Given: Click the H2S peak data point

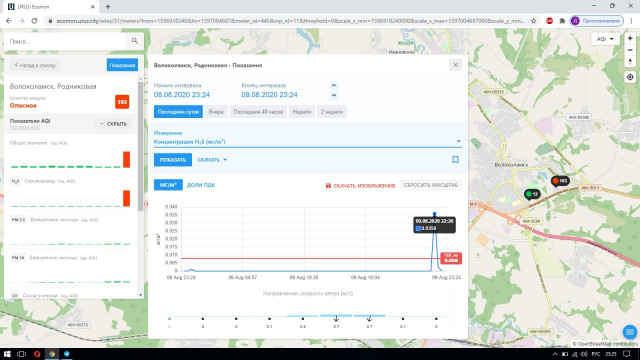Looking at the screenshot, I should [x=435, y=214].
